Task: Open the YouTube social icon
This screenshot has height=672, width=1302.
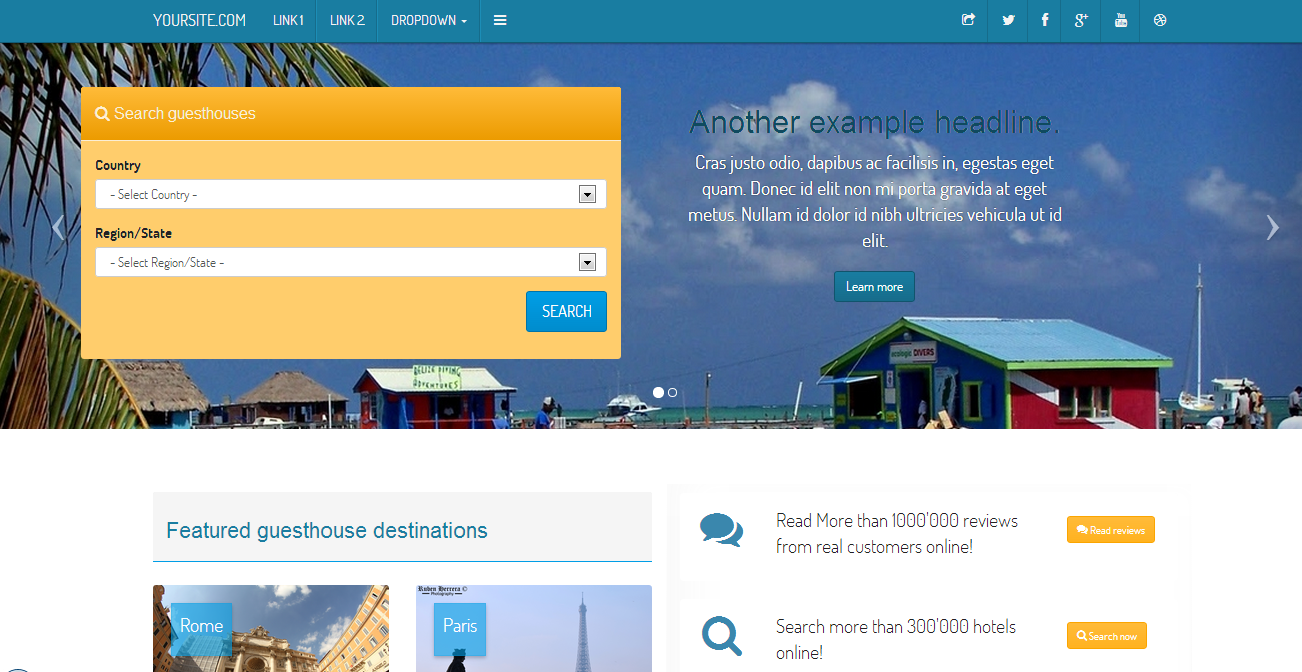Action: (x=1121, y=20)
